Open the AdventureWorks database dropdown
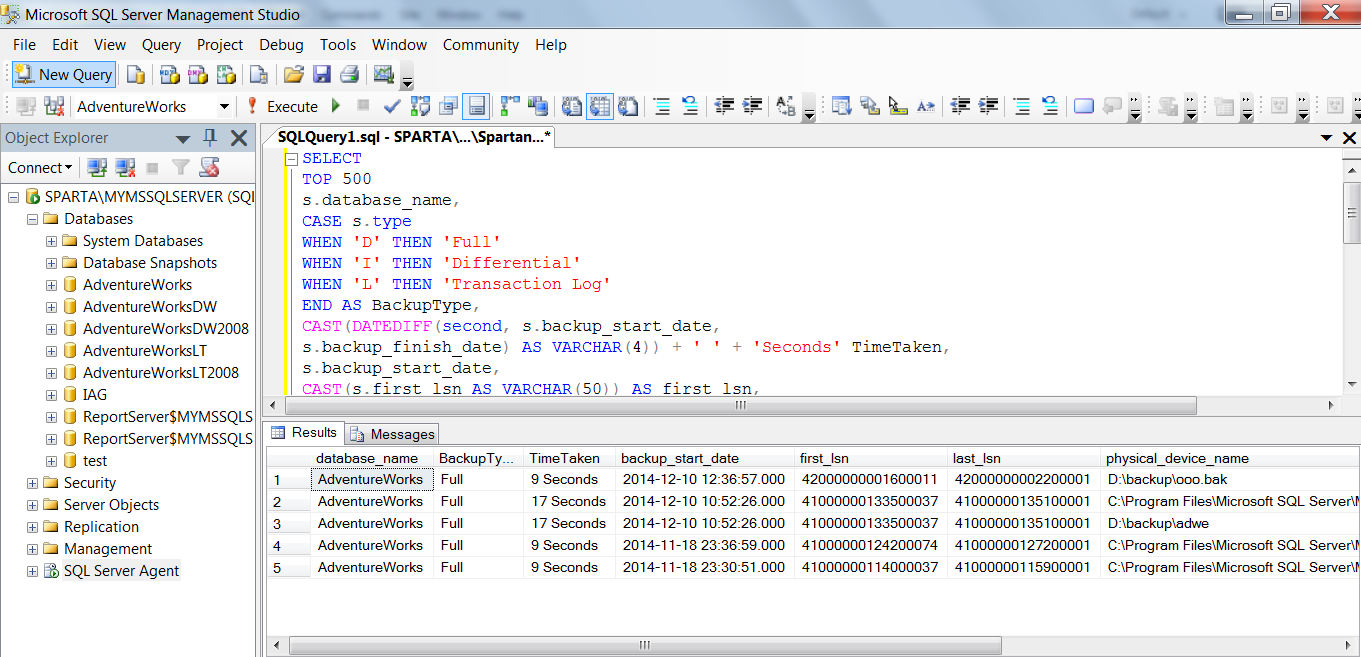Viewport: 1361px width, 657px height. pyautogui.click(x=224, y=106)
